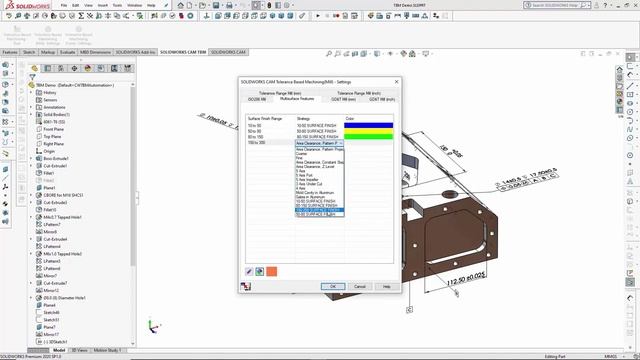The width and height of the screenshot is (640, 360).
Task: Click the New document icon
Action: click(190, 5)
